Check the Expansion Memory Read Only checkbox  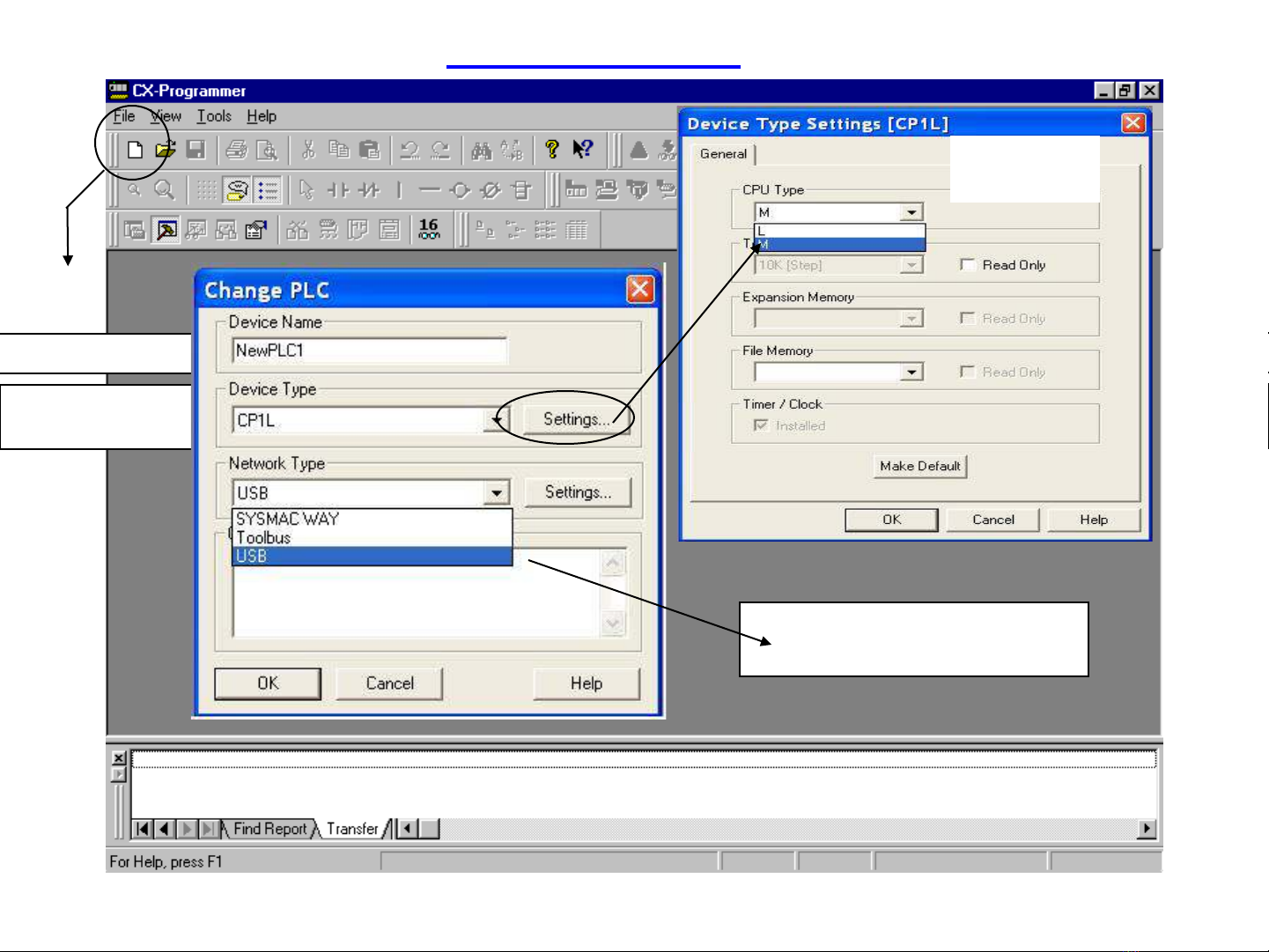pos(968,318)
